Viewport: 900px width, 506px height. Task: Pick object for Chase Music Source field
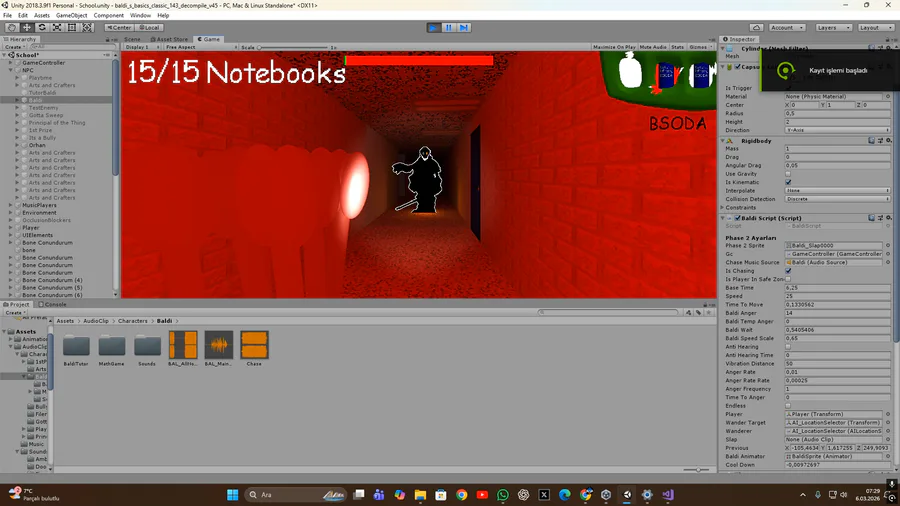click(x=888, y=262)
